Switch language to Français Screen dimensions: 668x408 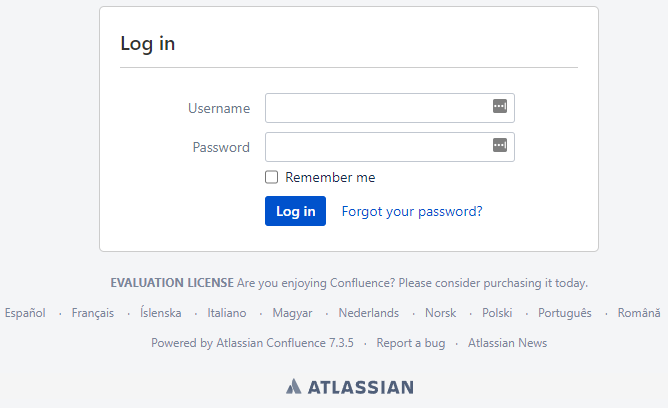(93, 313)
